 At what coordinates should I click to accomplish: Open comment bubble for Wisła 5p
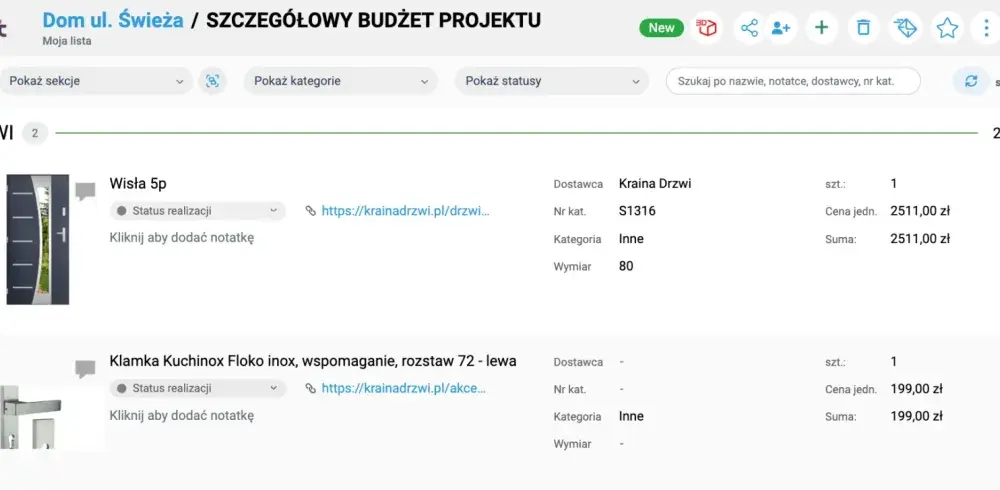[85, 191]
